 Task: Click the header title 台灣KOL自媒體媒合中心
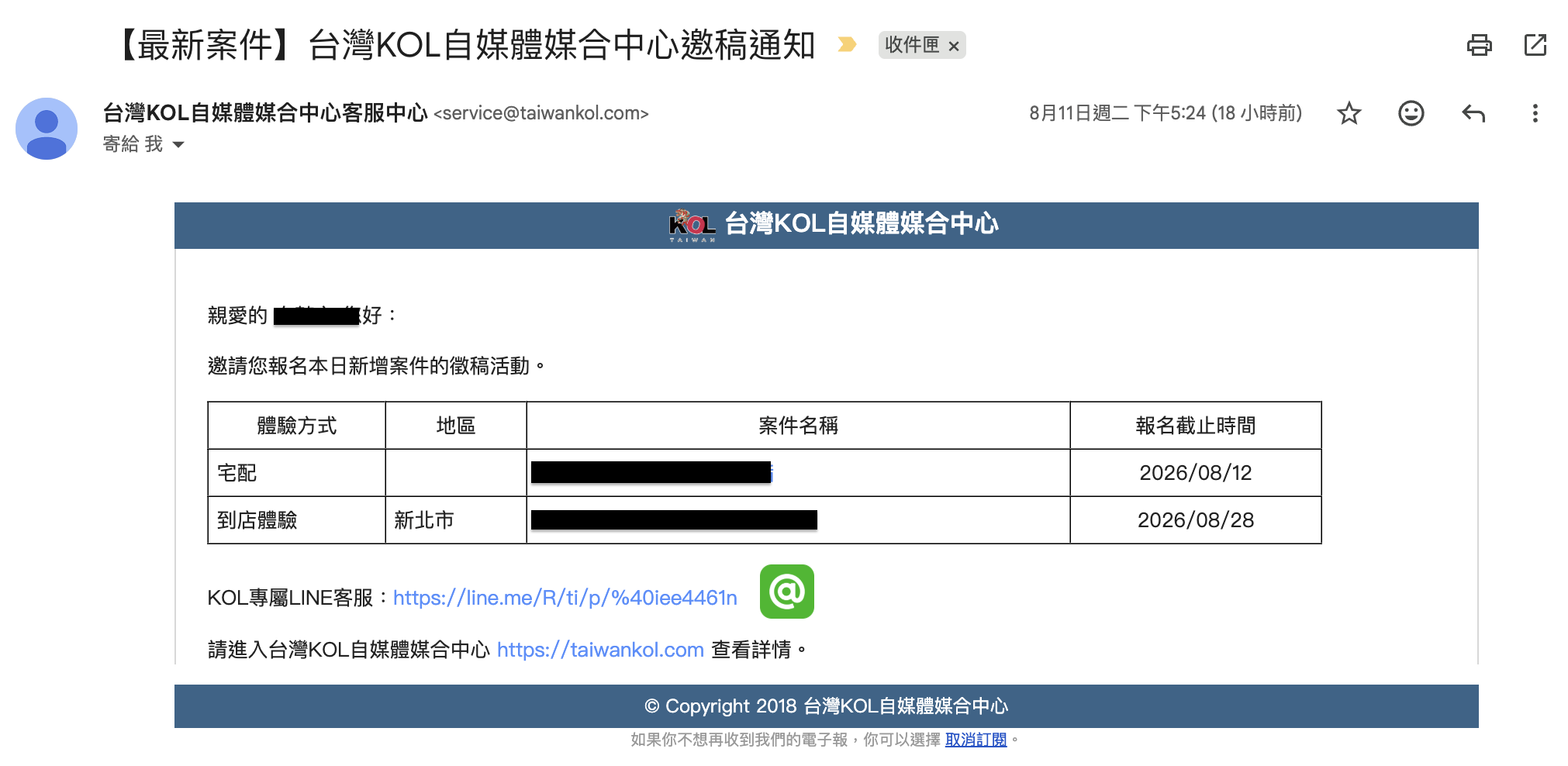862,224
